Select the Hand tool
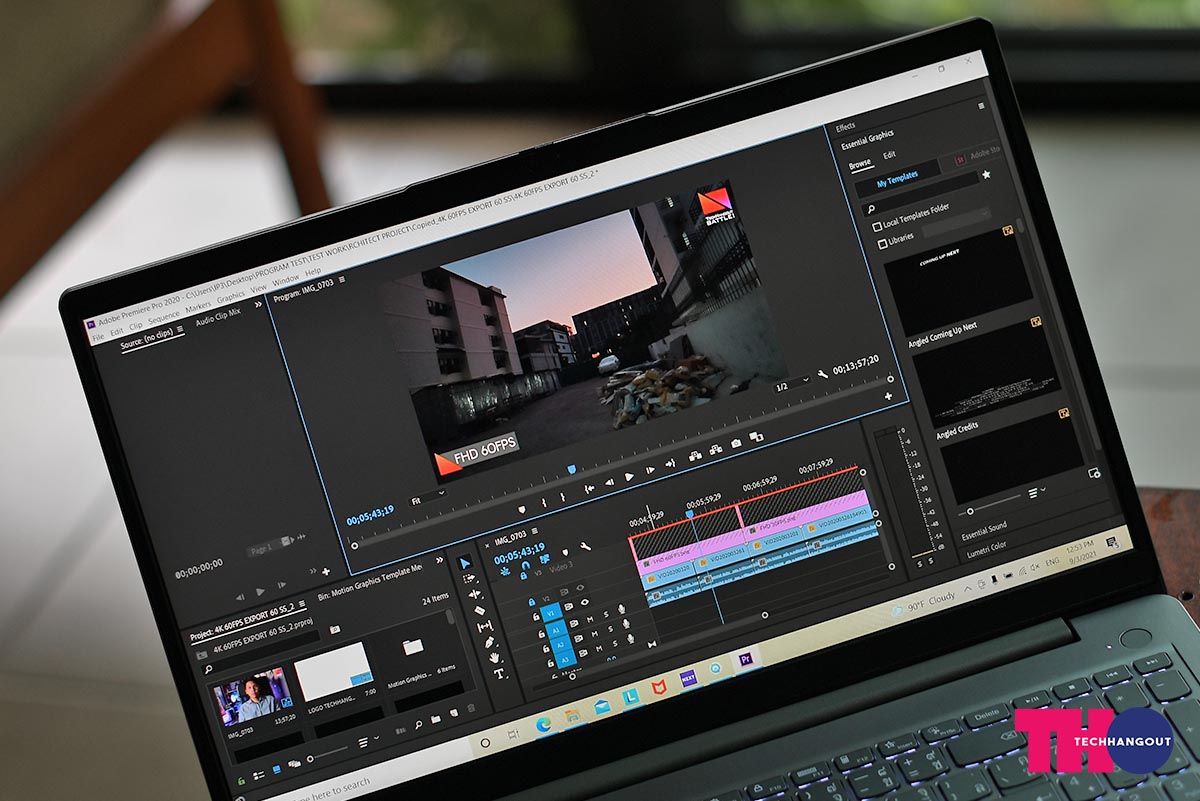Screen dimensions: 1200x801 pos(494,658)
